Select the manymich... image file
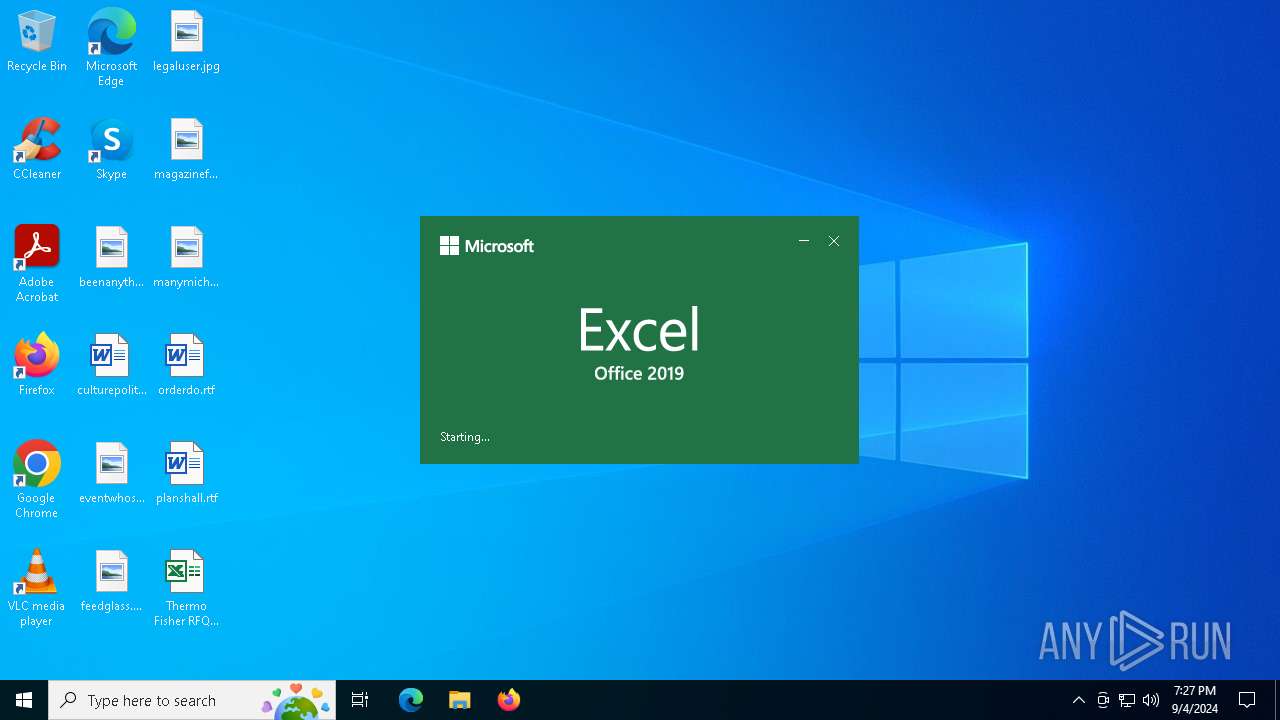This screenshot has height=720, width=1280. click(x=186, y=258)
